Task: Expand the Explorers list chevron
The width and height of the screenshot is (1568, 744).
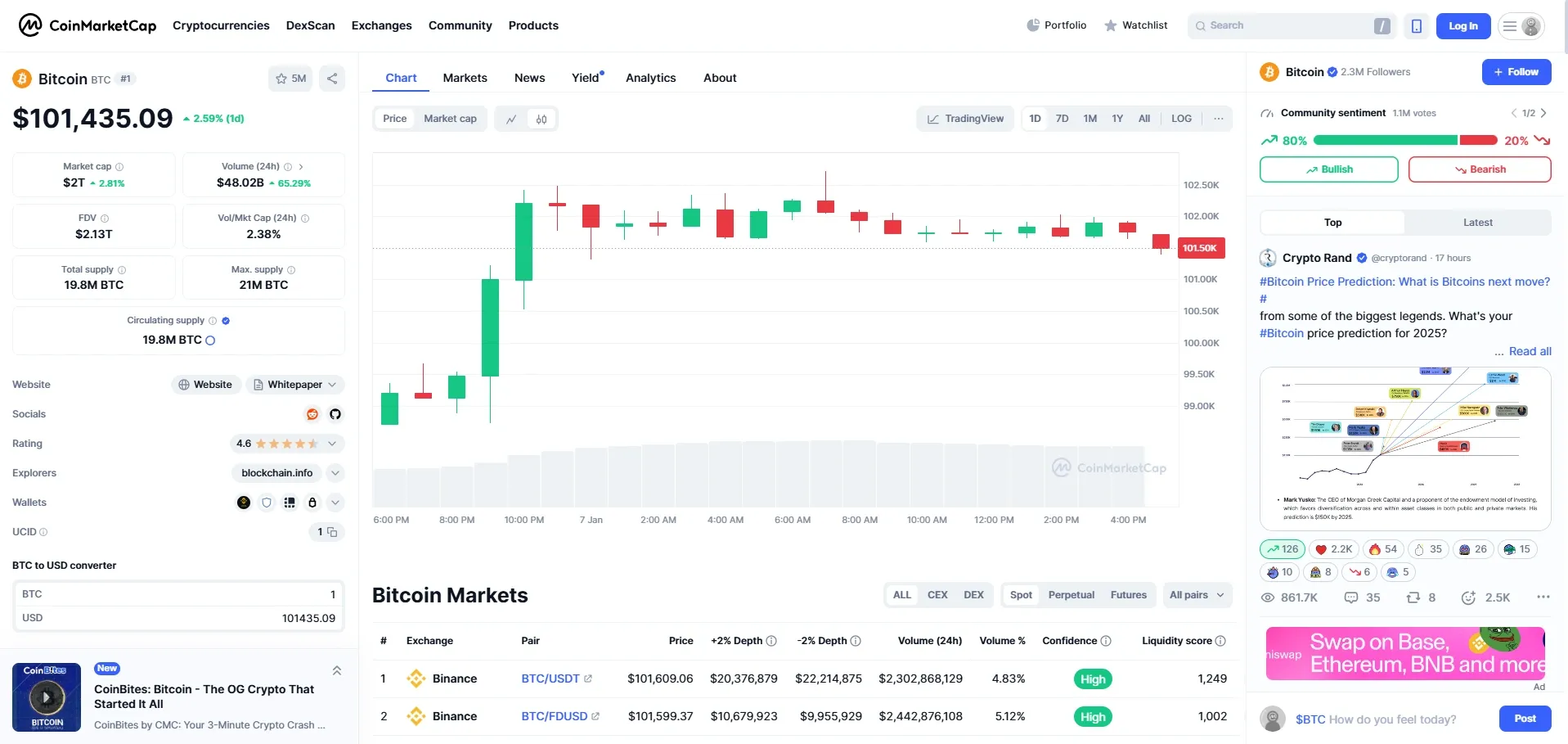Action: click(x=335, y=473)
